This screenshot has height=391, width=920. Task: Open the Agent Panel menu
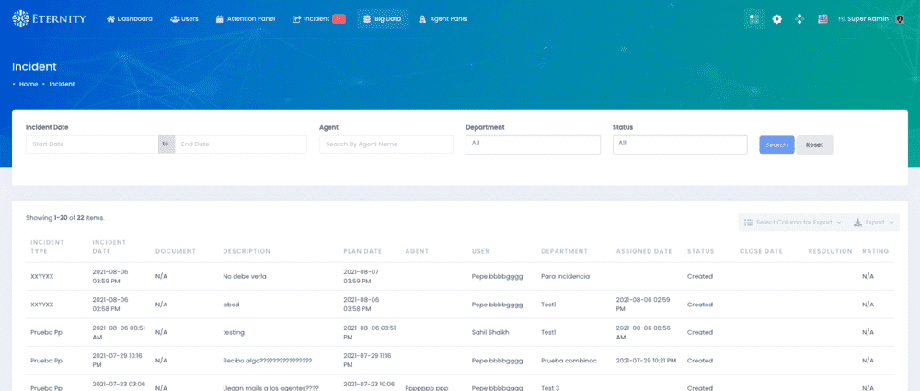click(443, 19)
